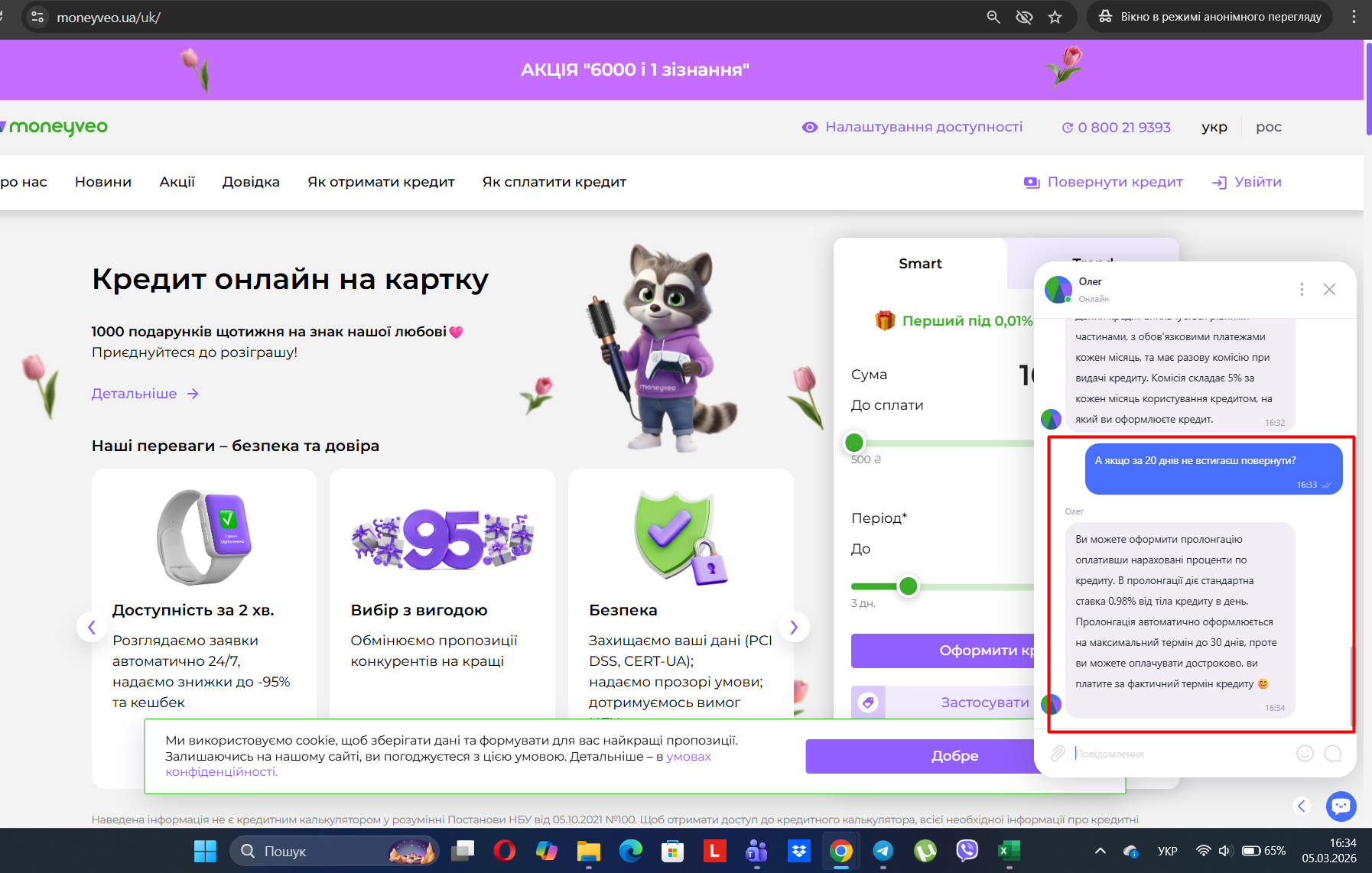
Task: Open Dropbox from the taskbar
Action: [799, 851]
